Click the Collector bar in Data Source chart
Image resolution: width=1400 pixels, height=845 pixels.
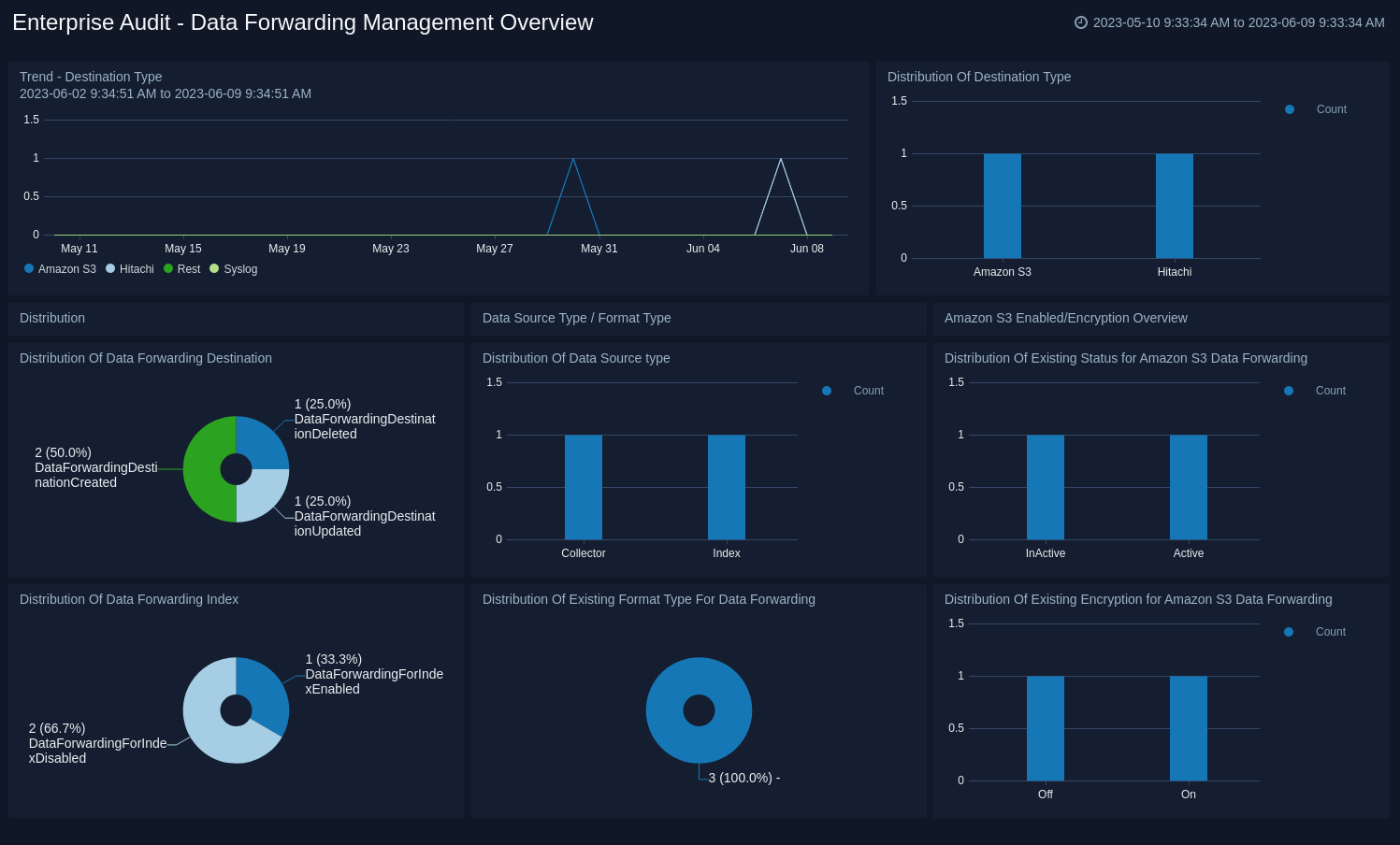coord(583,487)
